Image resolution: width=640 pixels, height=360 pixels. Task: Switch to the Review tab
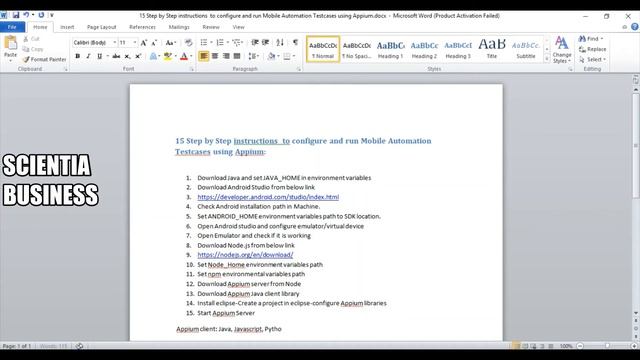[x=211, y=27]
